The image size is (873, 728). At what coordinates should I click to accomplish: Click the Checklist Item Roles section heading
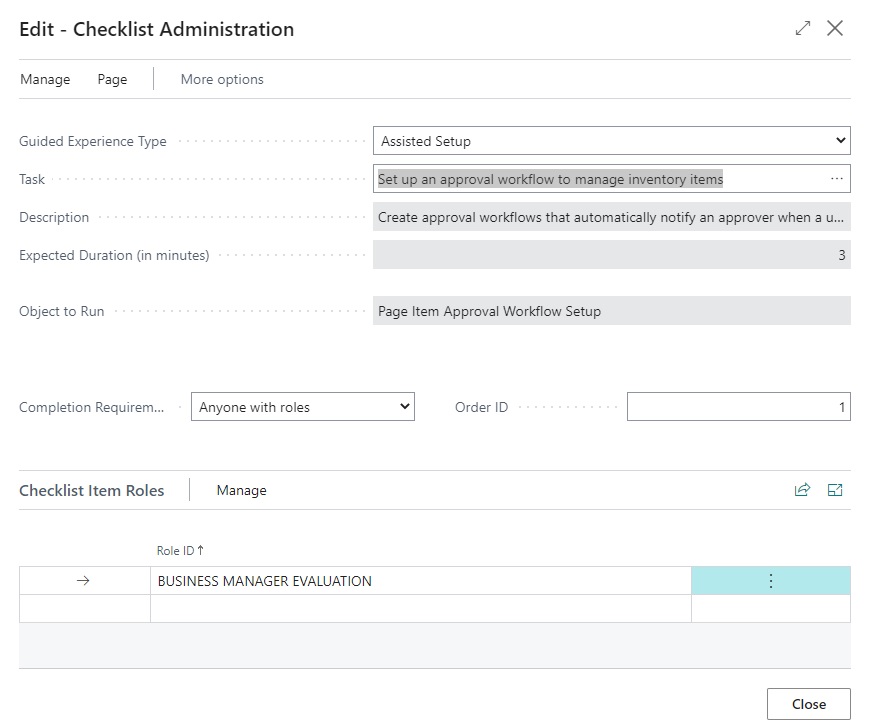92,490
